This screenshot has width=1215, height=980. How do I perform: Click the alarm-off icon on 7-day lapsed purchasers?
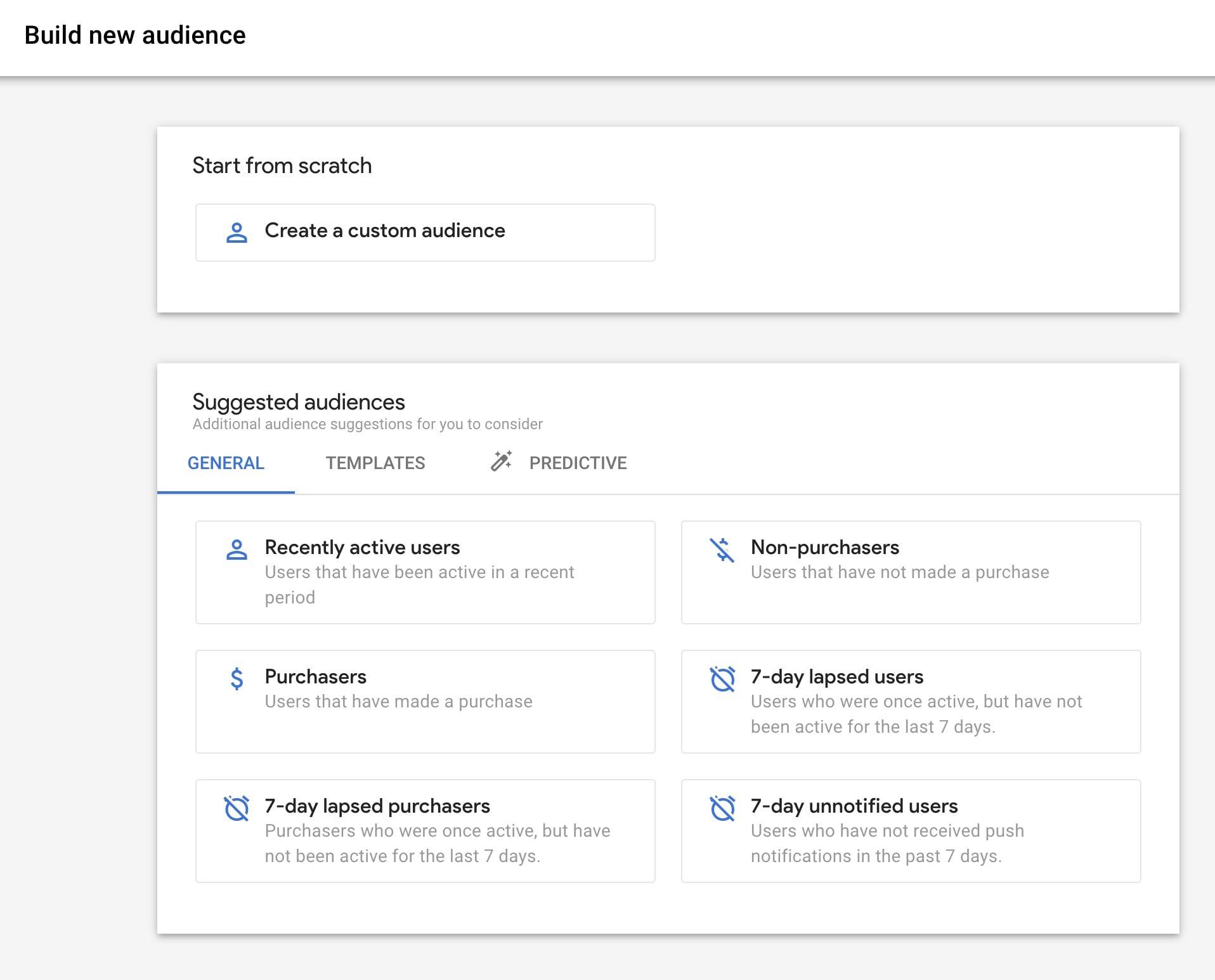click(x=237, y=808)
